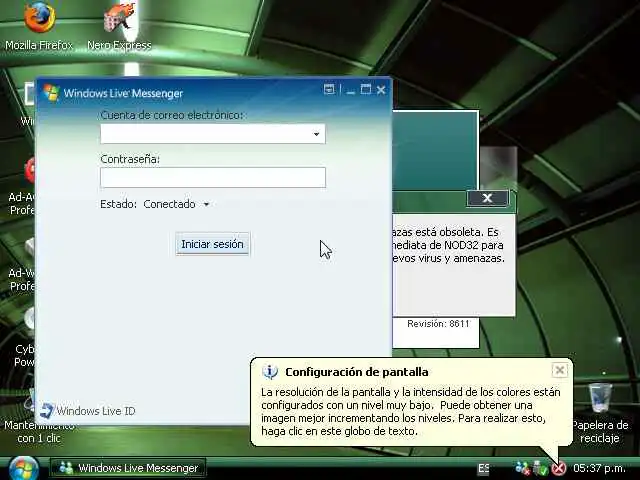Close the NOD32 warning popup
640x480 pixels.
click(x=487, y=198)
